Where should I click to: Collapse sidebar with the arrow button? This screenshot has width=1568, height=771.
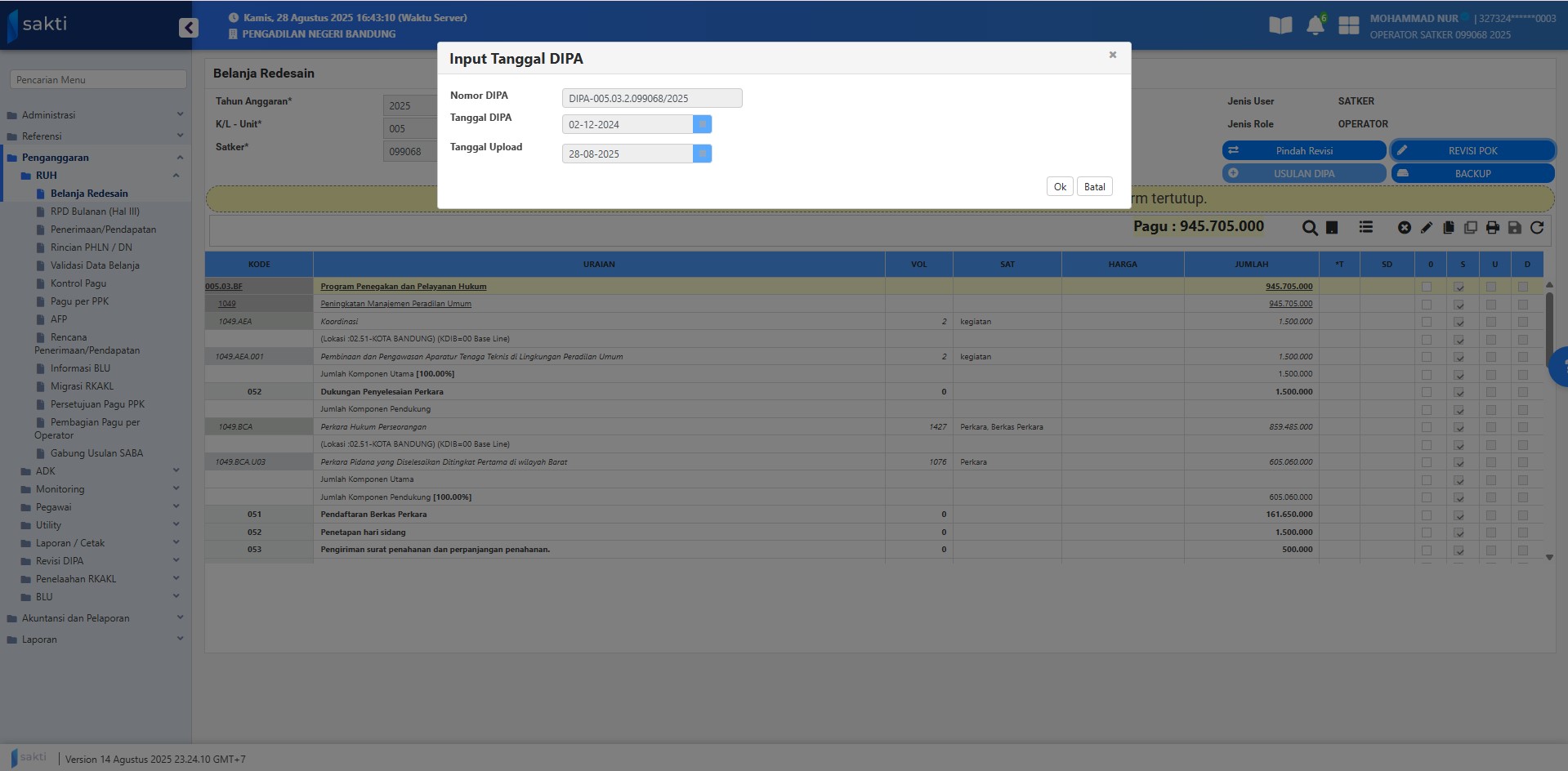189,28
